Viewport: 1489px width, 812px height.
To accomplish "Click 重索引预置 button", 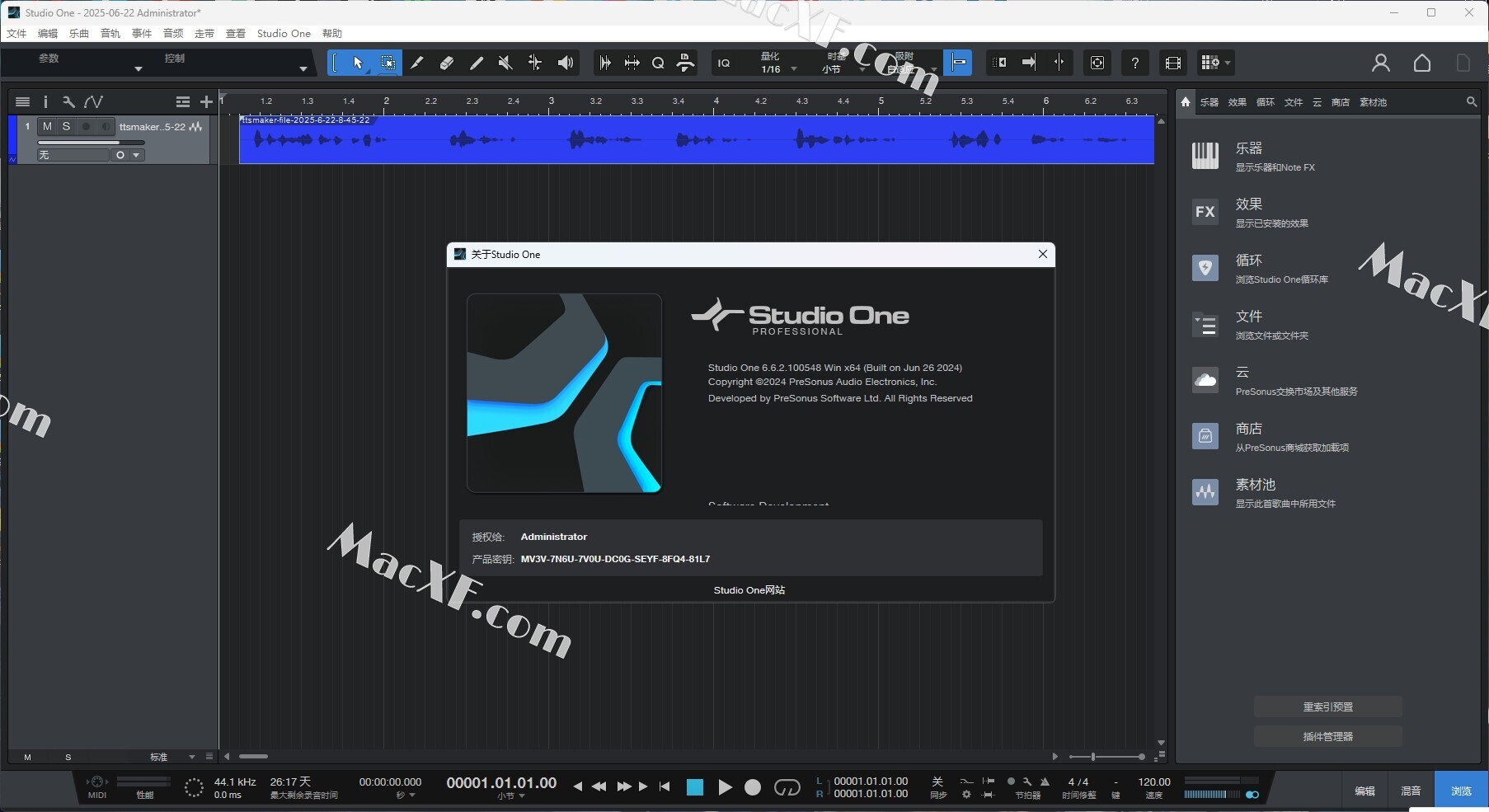I will [1327, 706].
